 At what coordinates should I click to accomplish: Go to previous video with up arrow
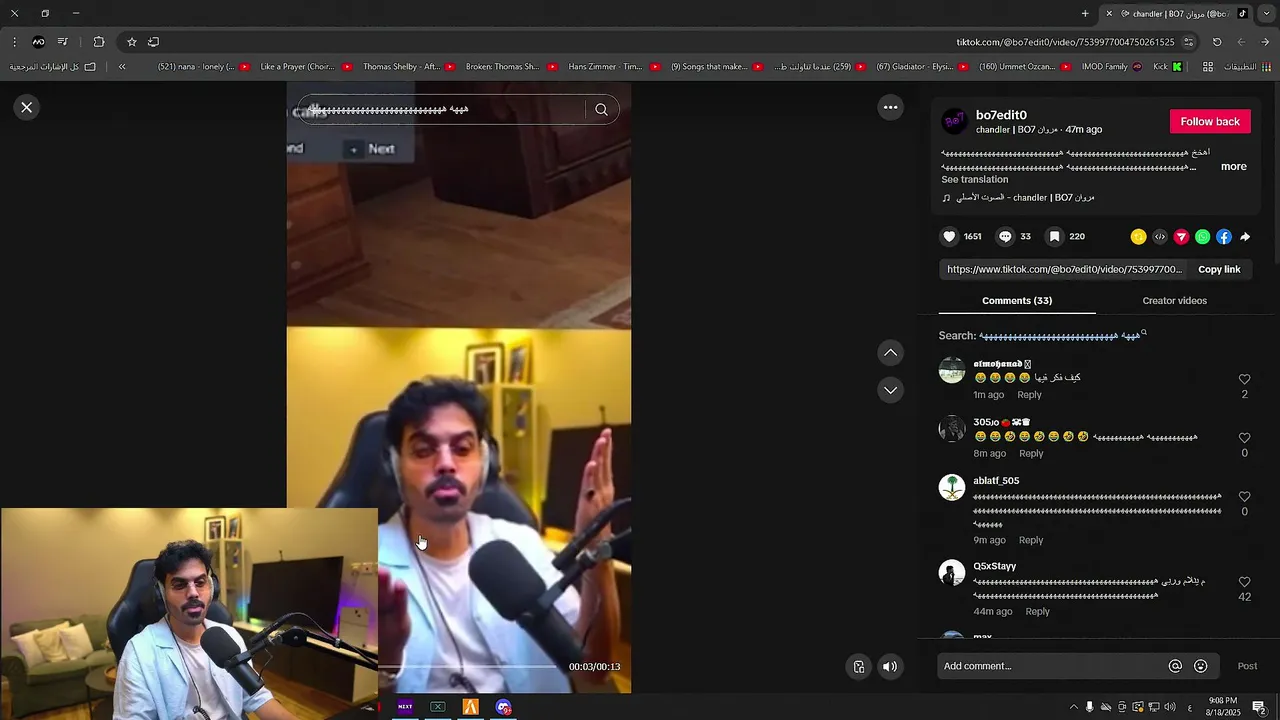pyautogui.click(x=890, y=353)
